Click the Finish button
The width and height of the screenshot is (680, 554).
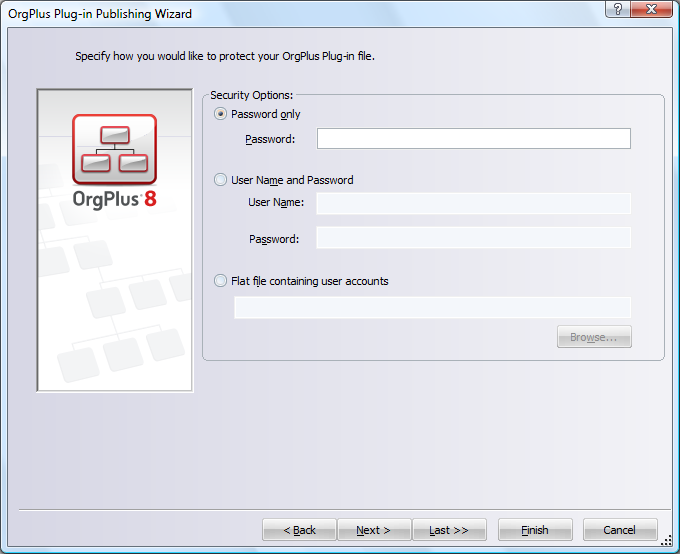point(535,530)
